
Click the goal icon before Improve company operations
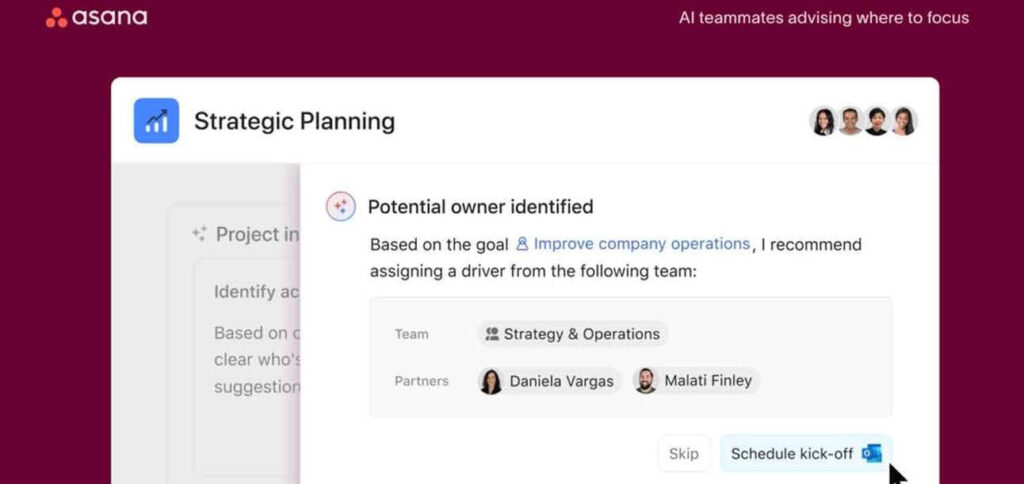(522, 244)
